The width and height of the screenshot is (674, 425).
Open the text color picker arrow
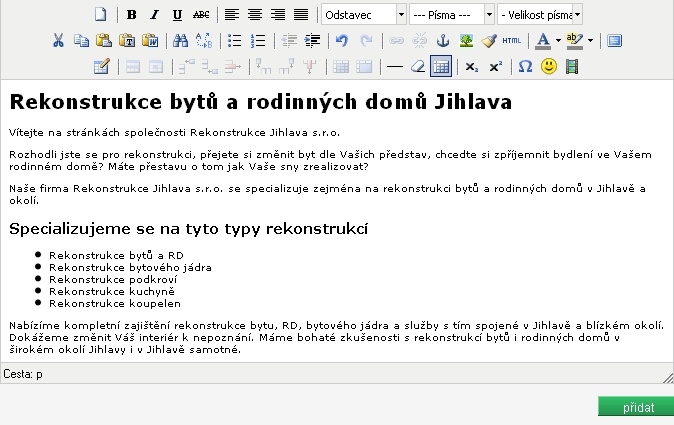click(557, 41)
